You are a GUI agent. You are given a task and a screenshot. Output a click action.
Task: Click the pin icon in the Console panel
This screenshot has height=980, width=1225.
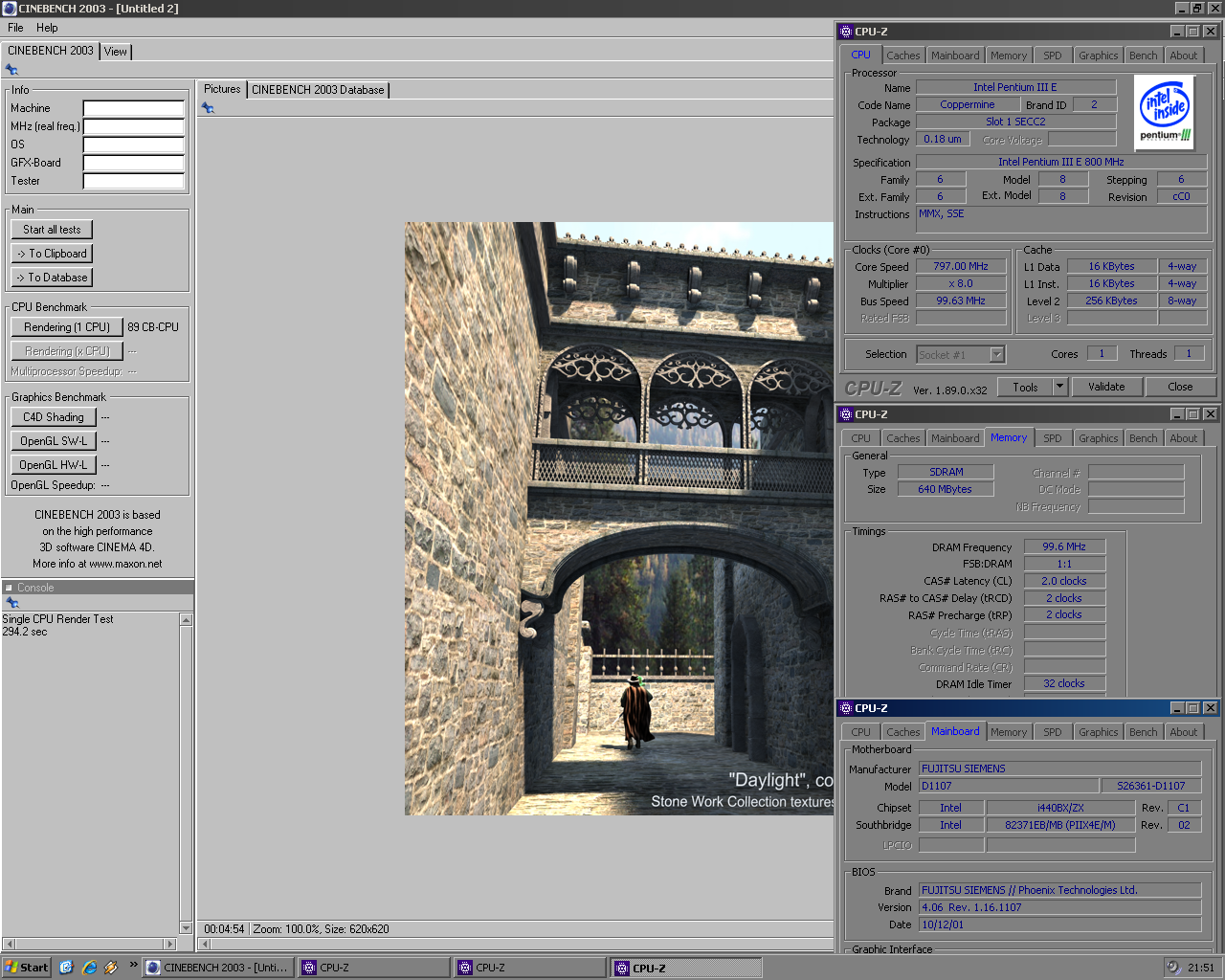click(x=12, y=603)
